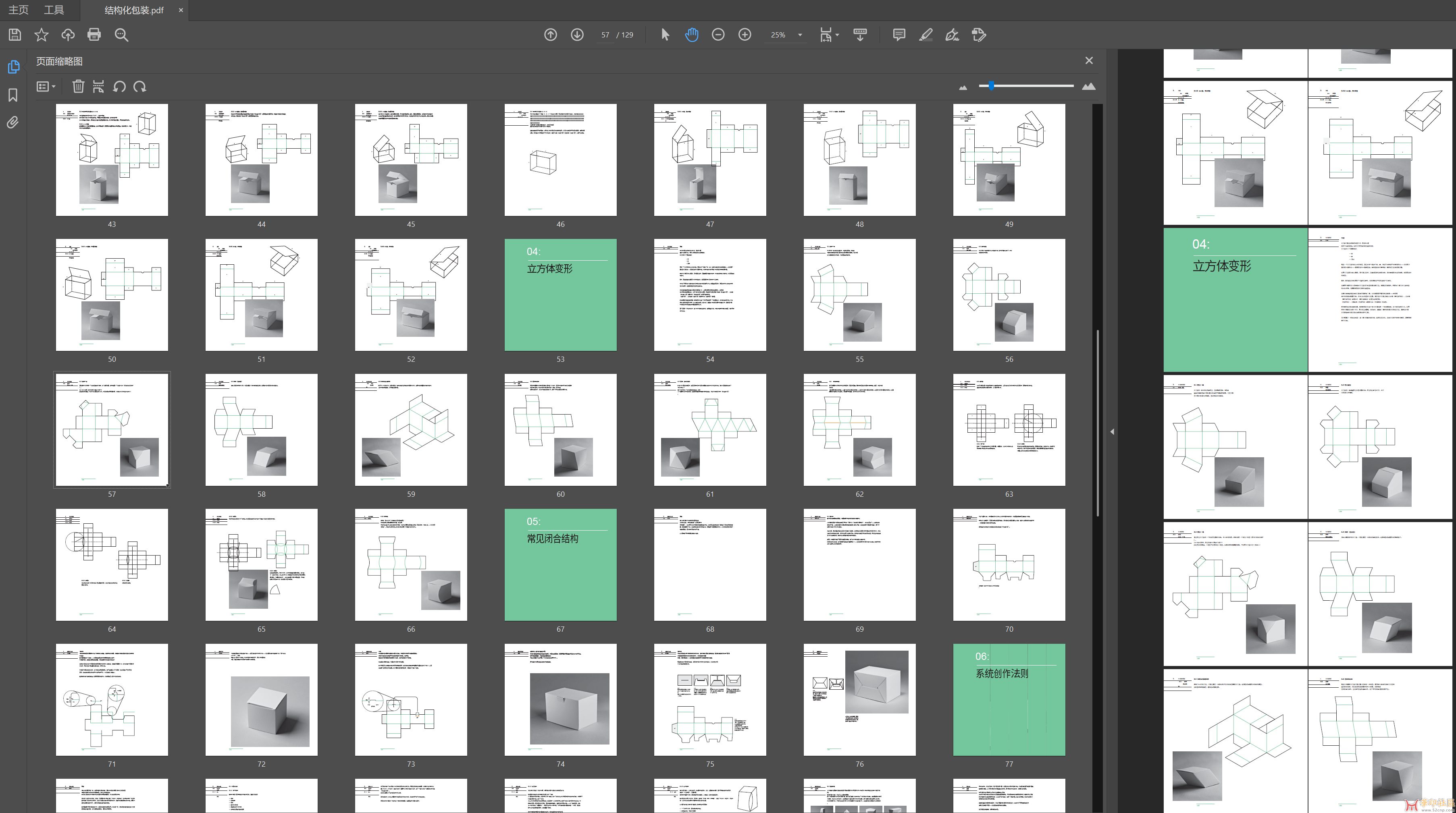The image size is (1456, 813).
Task: Go to previous page arrow
Action: click(x=551, y=35)
